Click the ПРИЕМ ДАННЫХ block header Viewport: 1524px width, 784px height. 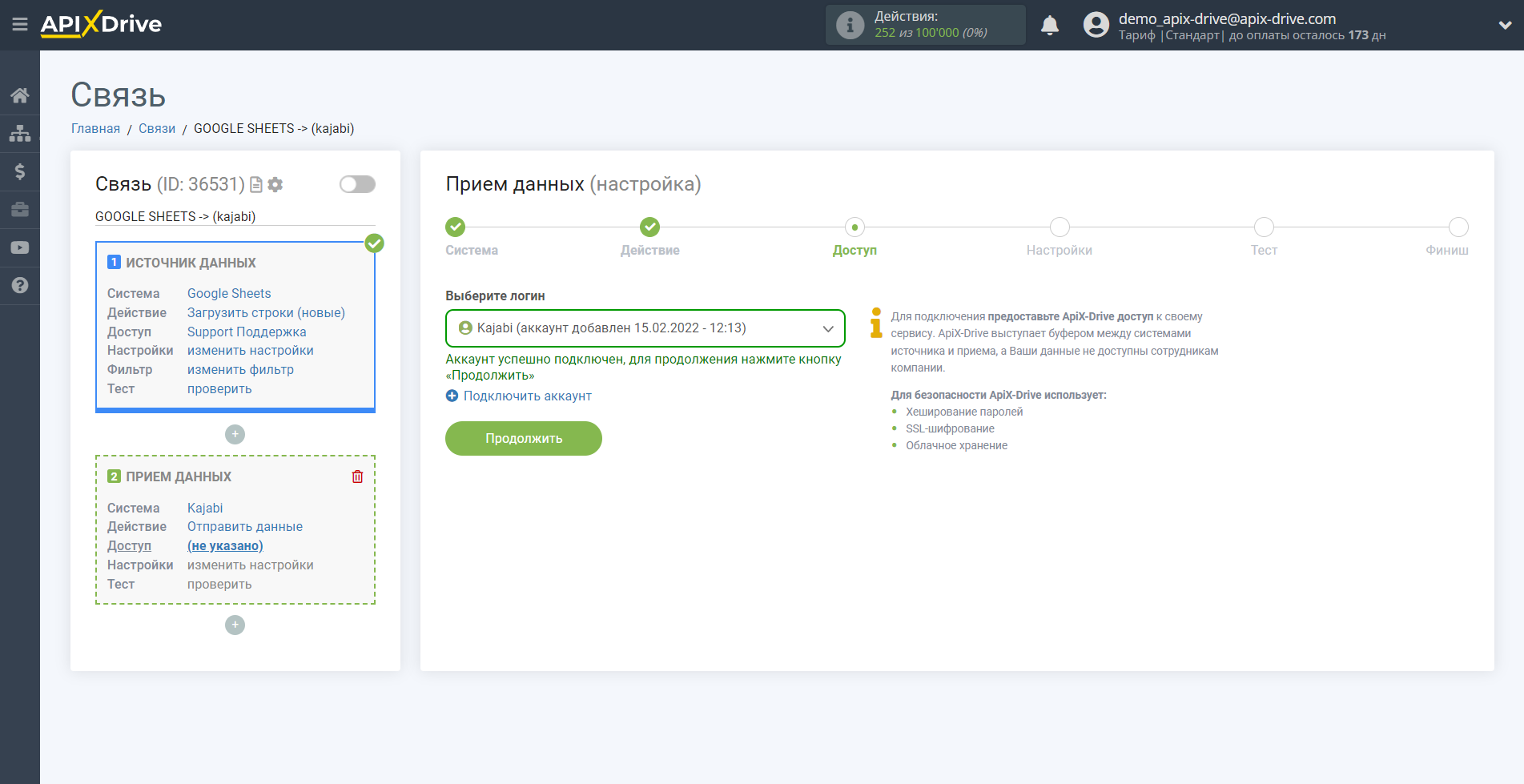(179, 476)
